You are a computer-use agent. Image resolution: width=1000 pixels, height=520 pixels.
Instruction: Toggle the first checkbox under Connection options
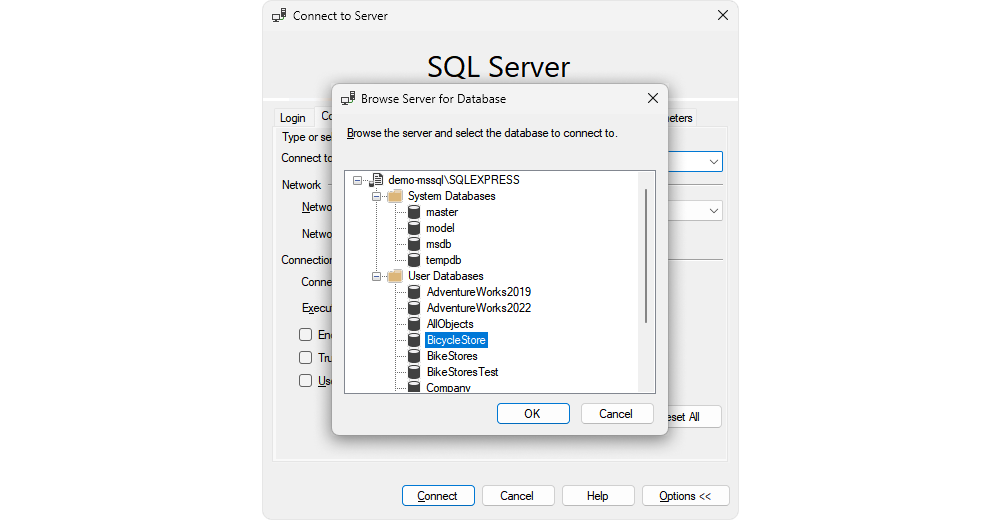point(305,334)
